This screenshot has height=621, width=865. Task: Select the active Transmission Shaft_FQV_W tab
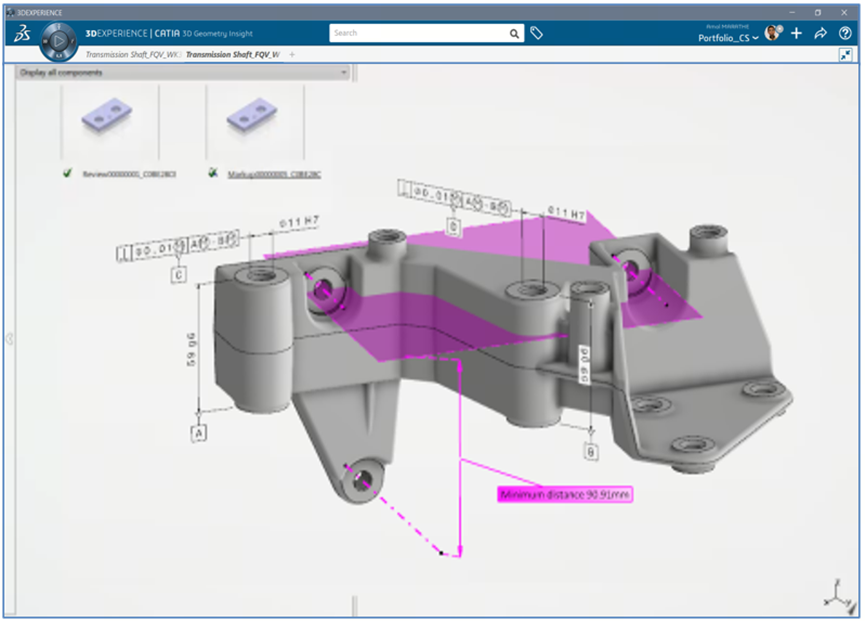pos(233,55)
